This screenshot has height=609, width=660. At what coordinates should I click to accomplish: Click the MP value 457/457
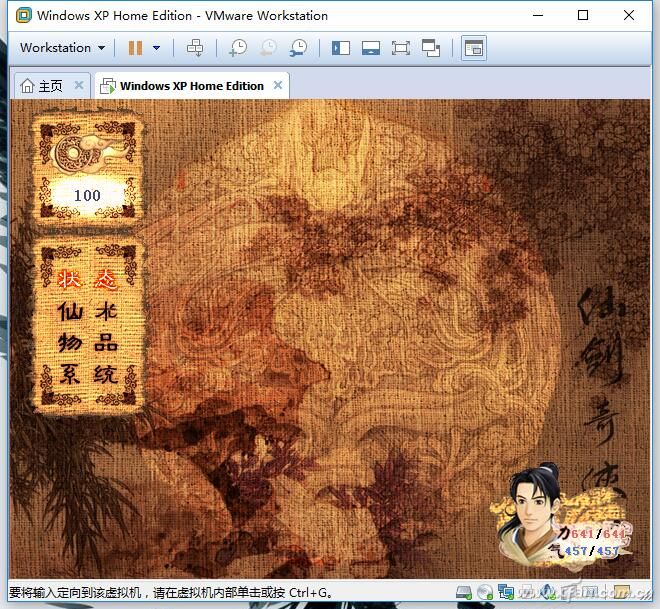click(x=591, y=551)
